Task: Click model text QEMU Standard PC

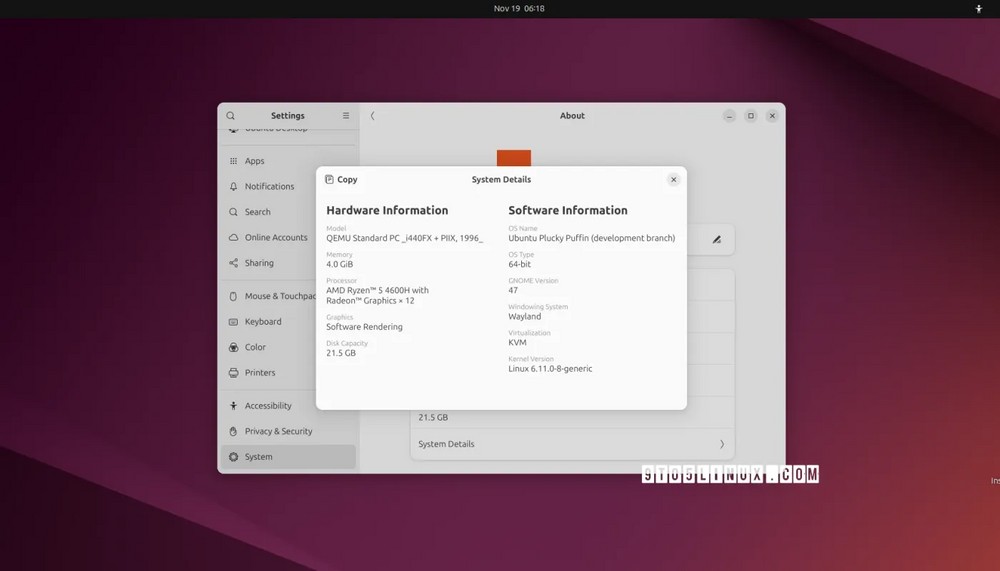Action: (x=404, y=238)
